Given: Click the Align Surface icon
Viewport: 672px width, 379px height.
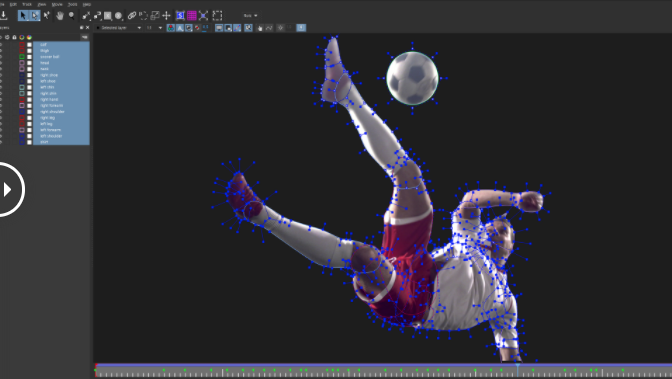Looking at the screenshot, I should click(x=204, y=16).
